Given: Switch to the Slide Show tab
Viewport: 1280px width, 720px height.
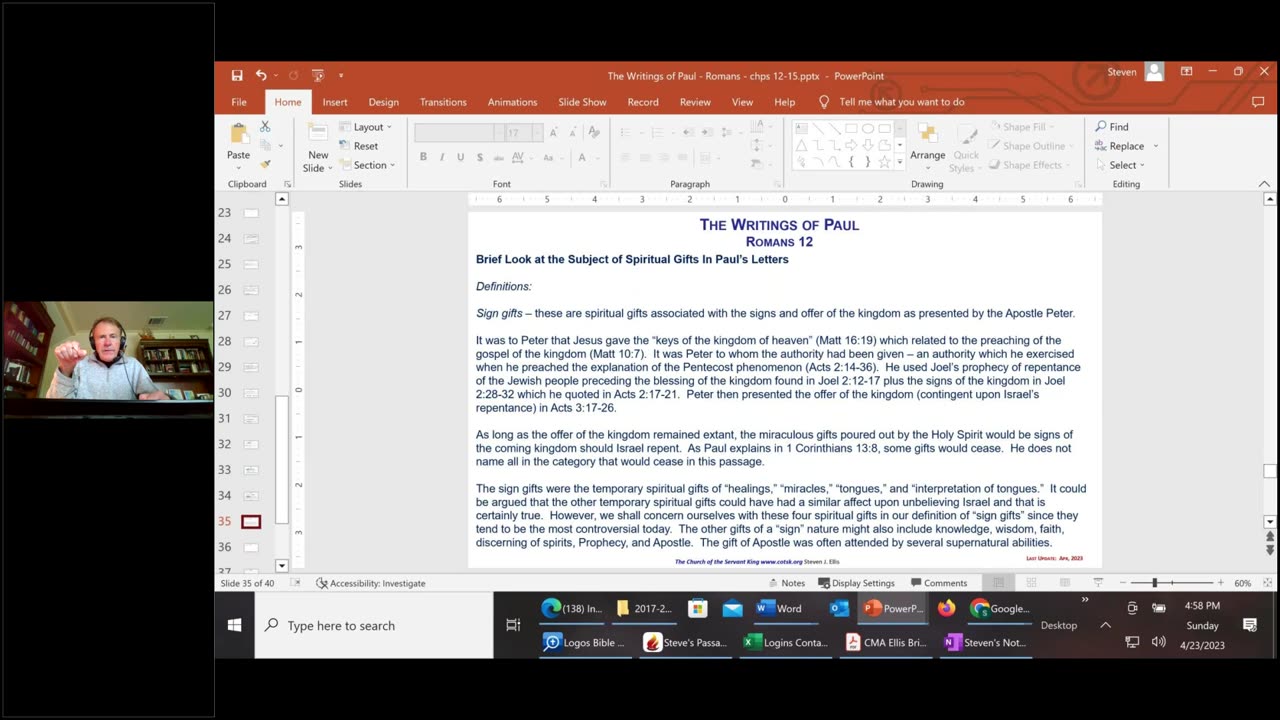Looking at the screenshot, I should 582,102.
